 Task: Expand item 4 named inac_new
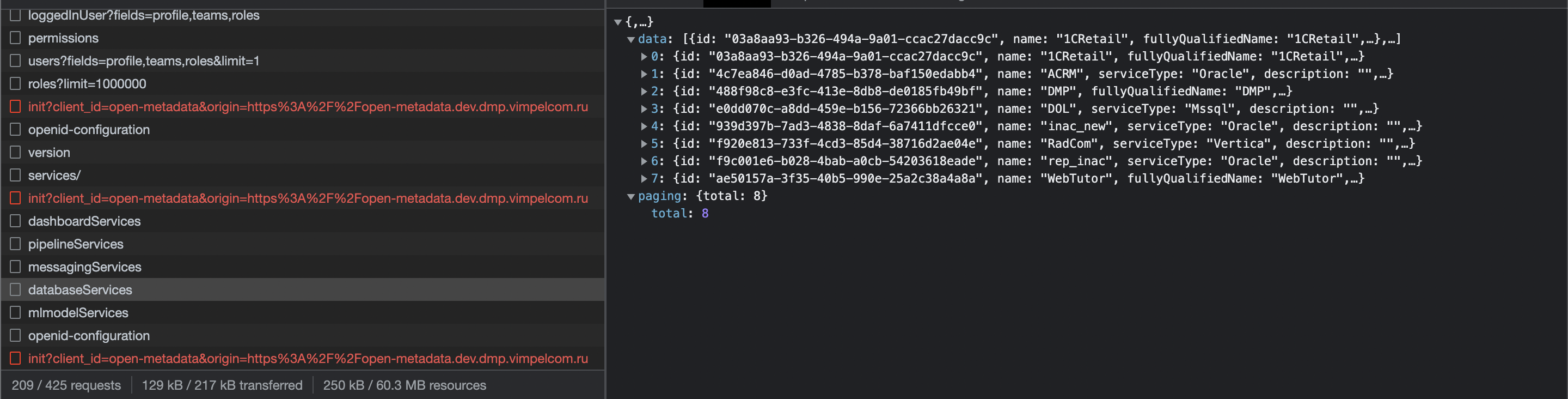tap(644, 126)
